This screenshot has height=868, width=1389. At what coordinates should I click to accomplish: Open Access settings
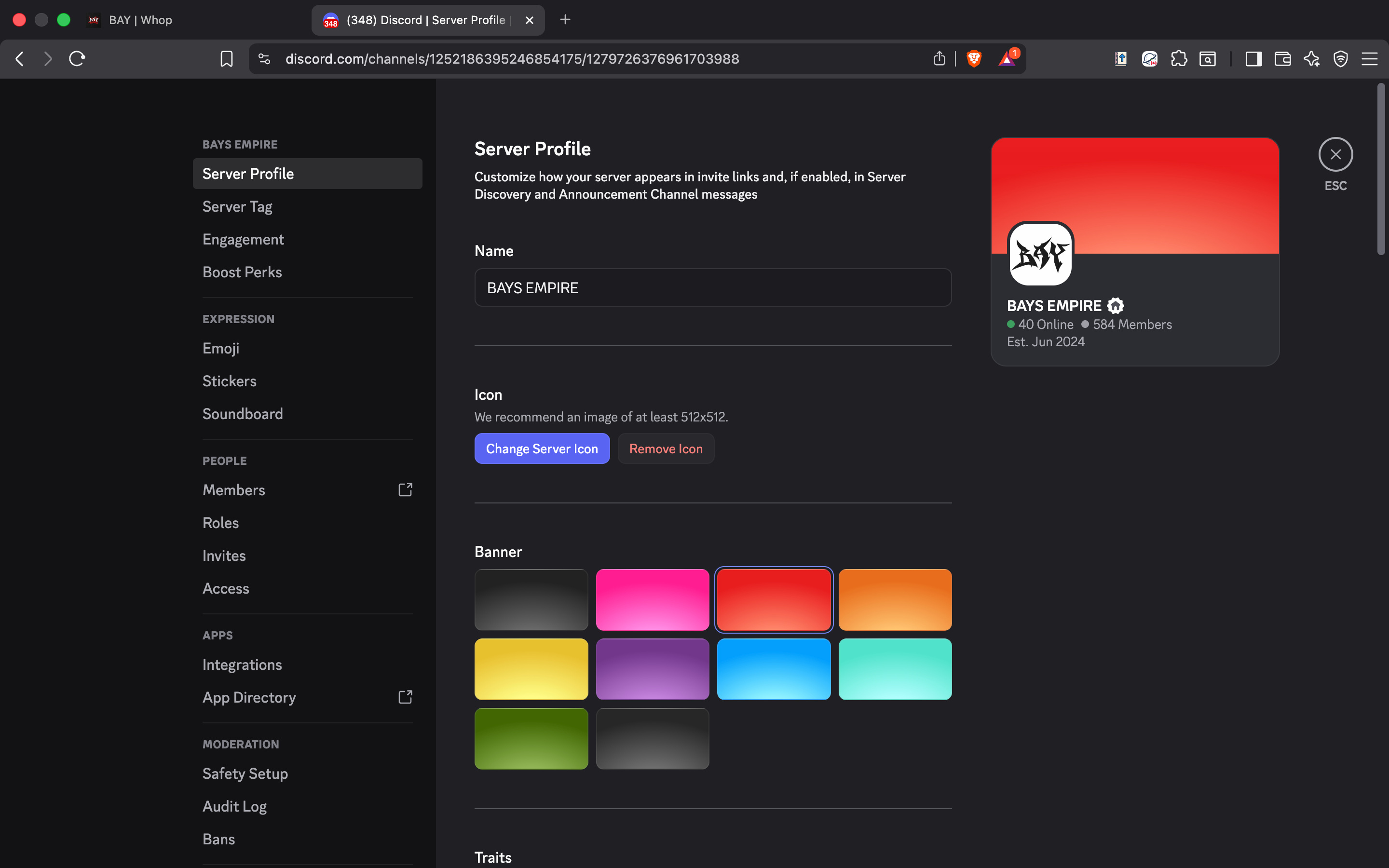[x=308, y=588]
